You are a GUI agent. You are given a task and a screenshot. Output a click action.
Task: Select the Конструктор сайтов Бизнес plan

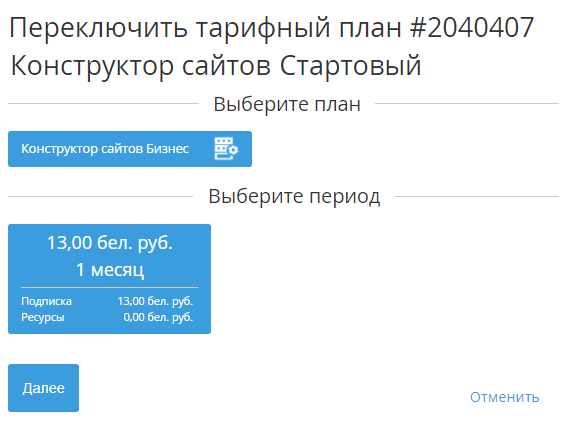130,149
